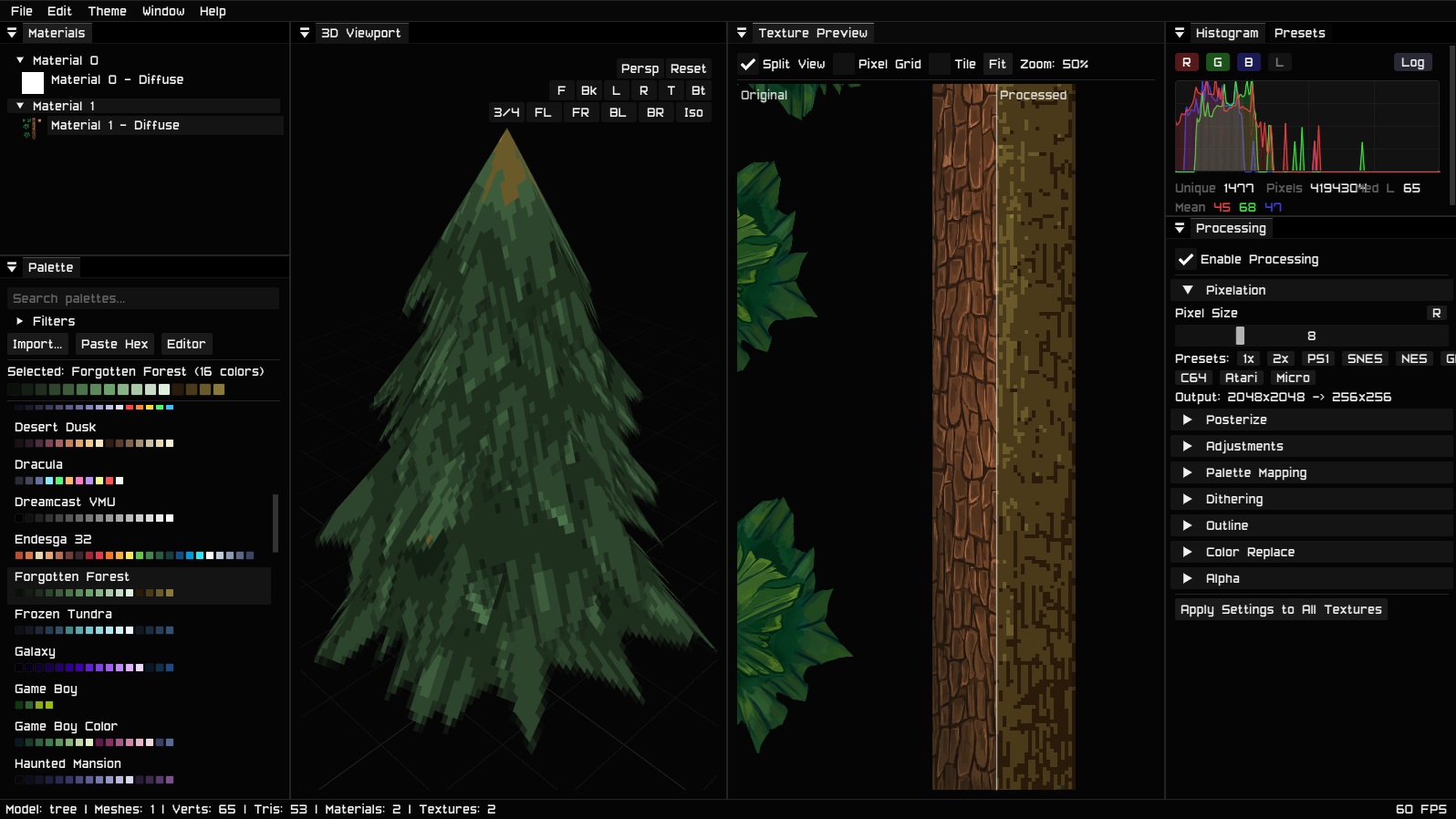Reset Pixel Size with R button
This screenshot has width=1456, height=819.
1436,313
